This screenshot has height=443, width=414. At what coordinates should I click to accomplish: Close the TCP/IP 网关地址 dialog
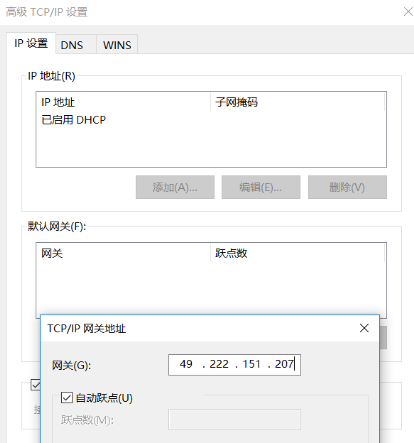(364, 328)
